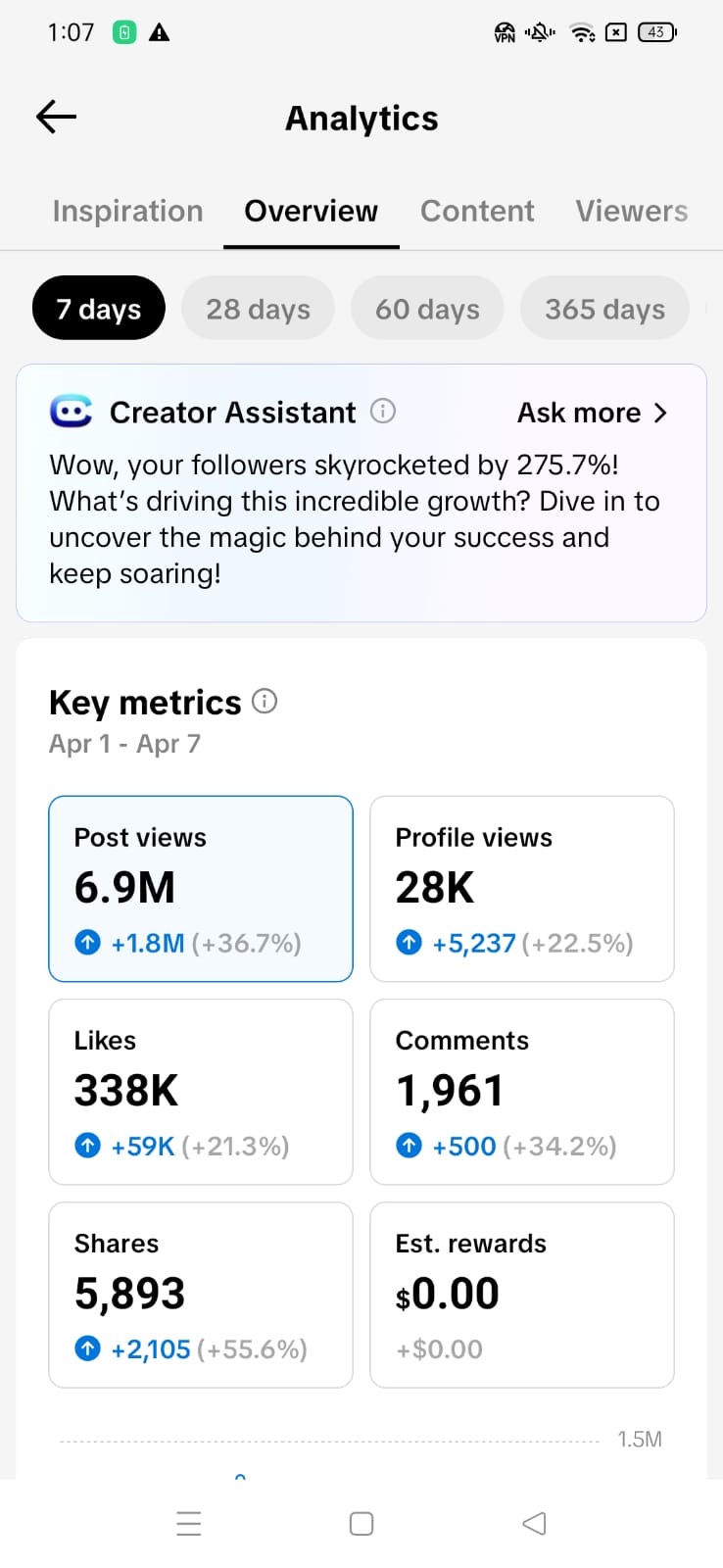Switch to the Inspiration tab

(x=127, y=211)
